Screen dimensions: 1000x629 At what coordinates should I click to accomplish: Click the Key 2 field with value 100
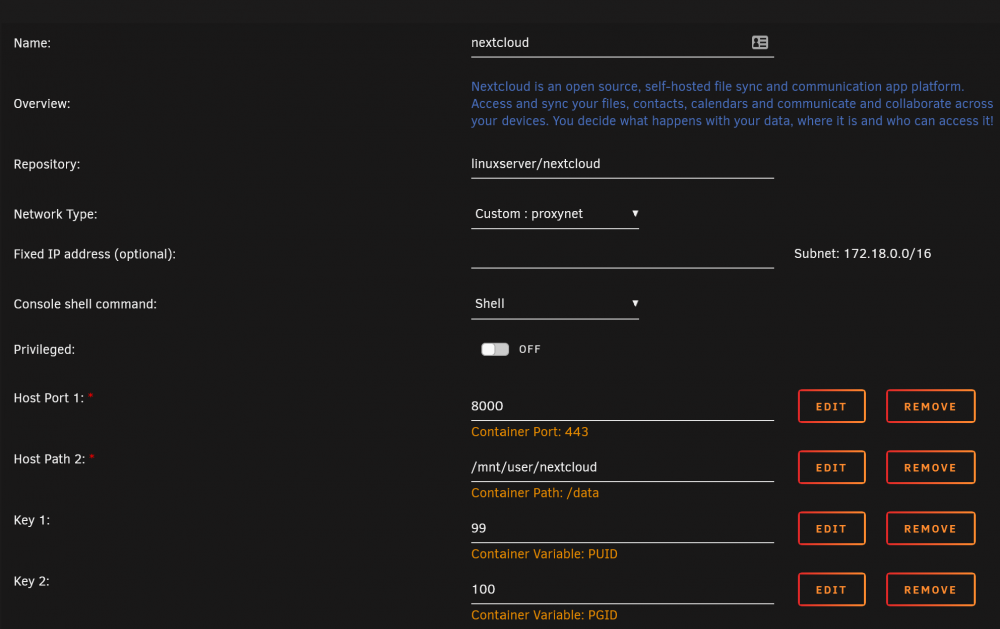click(x=622, y=590)
